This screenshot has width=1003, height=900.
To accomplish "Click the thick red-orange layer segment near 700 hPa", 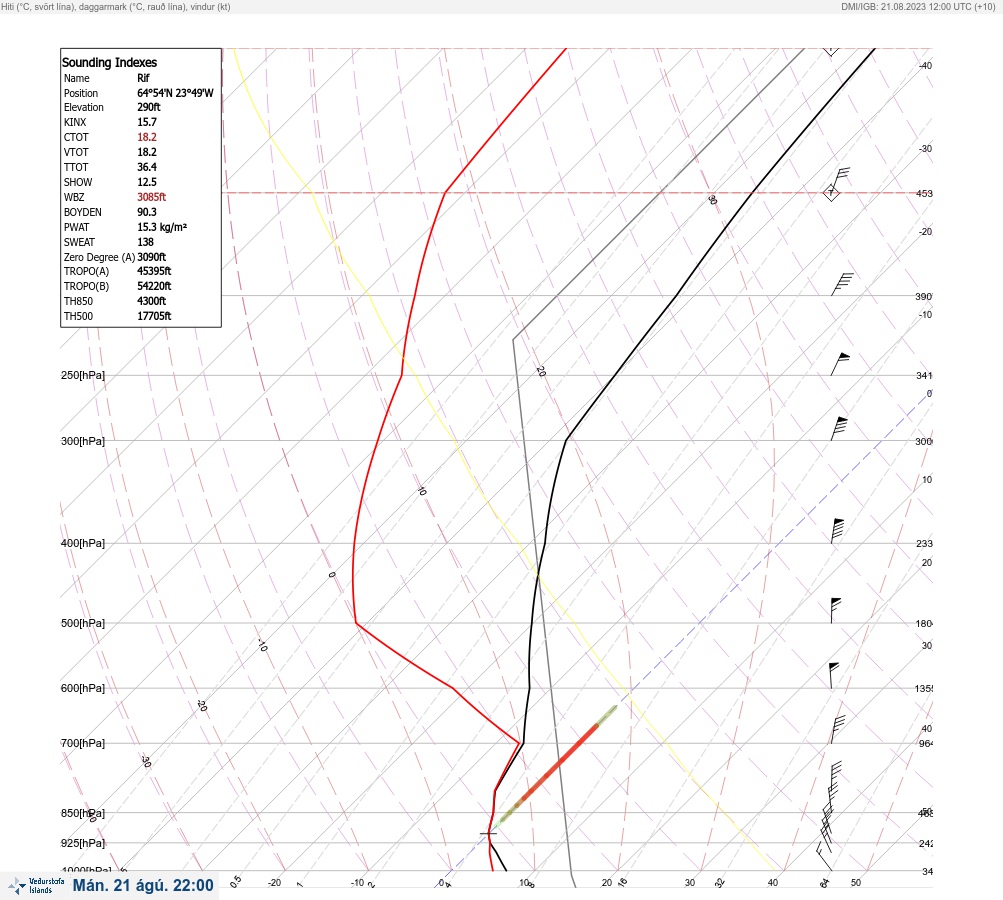I will [560, 761].
